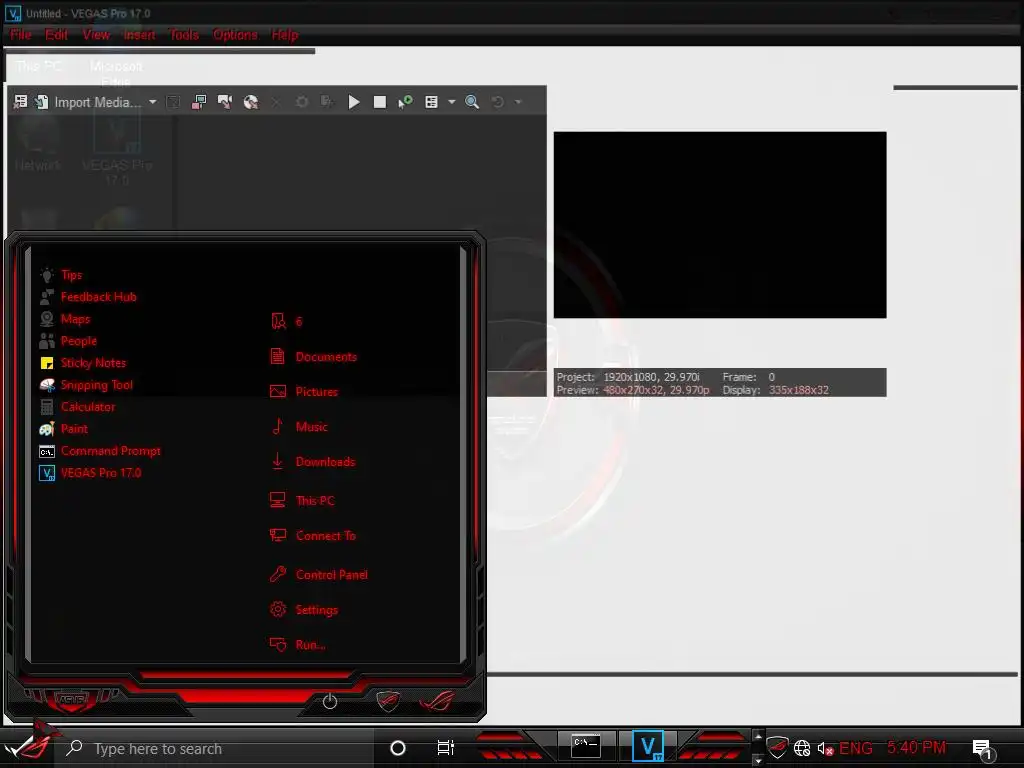Launch VEGAS Pro 17.0 from Start menu
Screen dimensions: 1024x768
coord(90,473)
